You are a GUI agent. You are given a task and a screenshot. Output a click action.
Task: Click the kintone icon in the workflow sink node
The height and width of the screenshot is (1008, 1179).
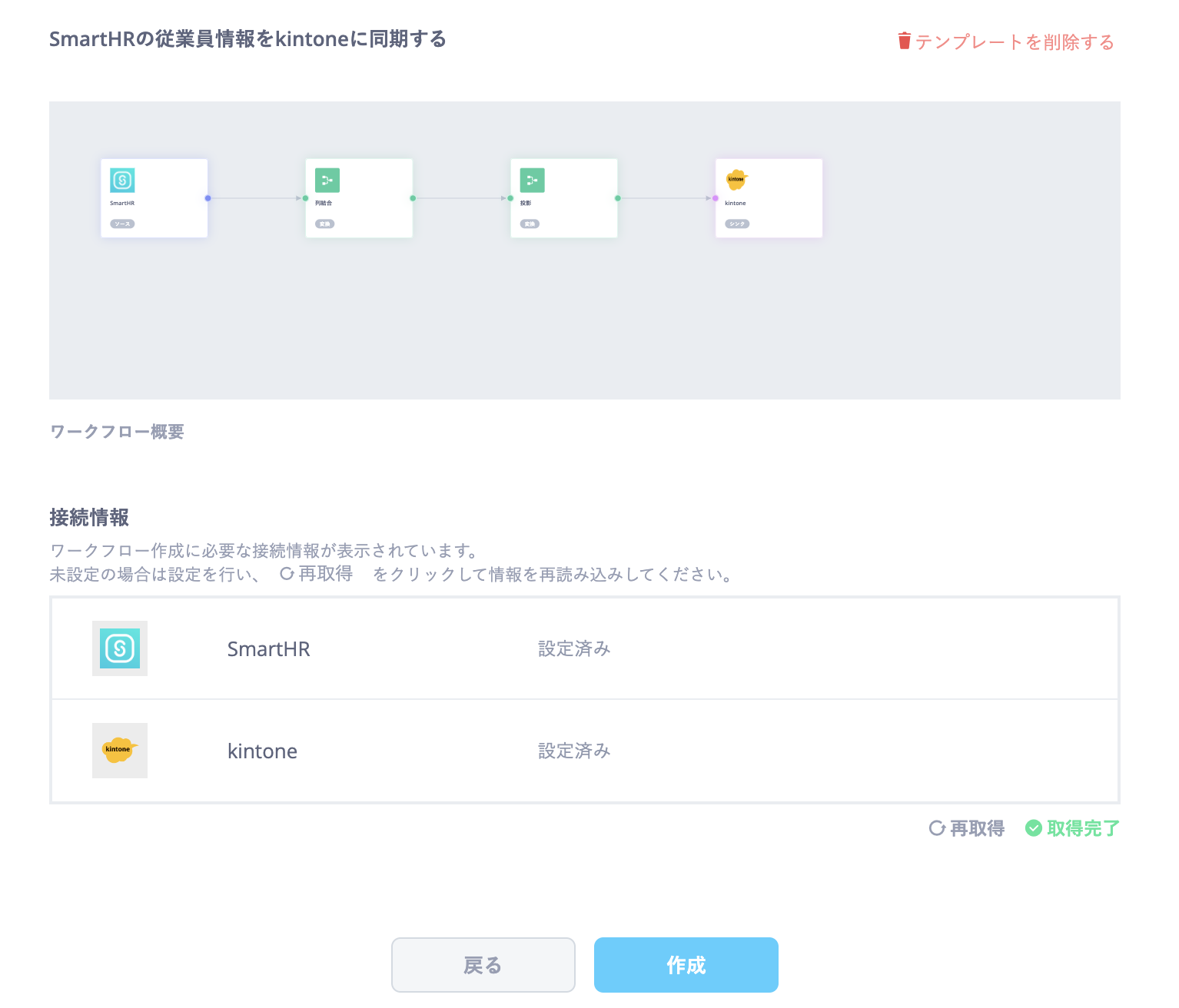tap(736, 180)
